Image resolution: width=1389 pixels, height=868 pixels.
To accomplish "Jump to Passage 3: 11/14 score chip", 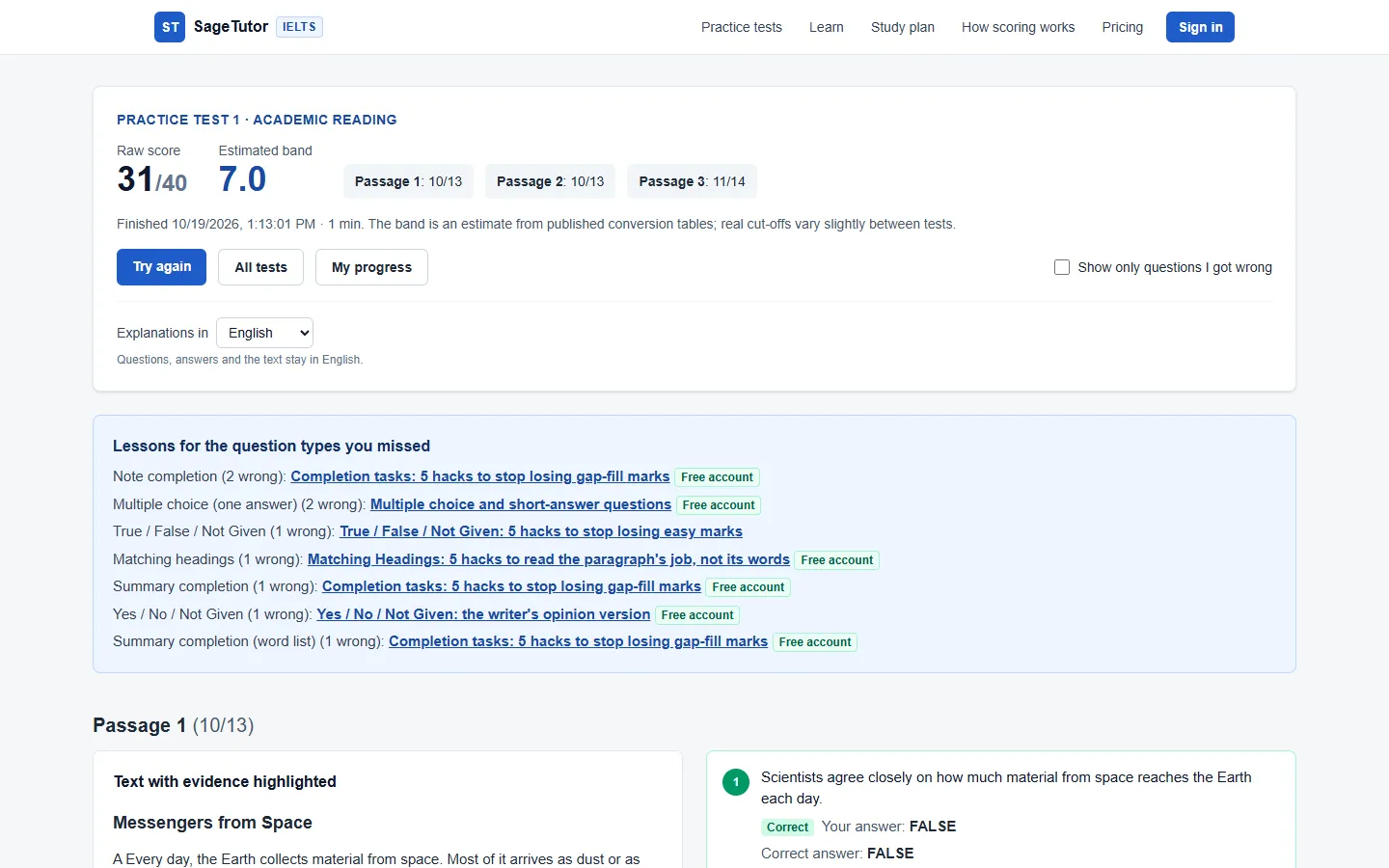I will pyautogui.click(x=692, y=181).
